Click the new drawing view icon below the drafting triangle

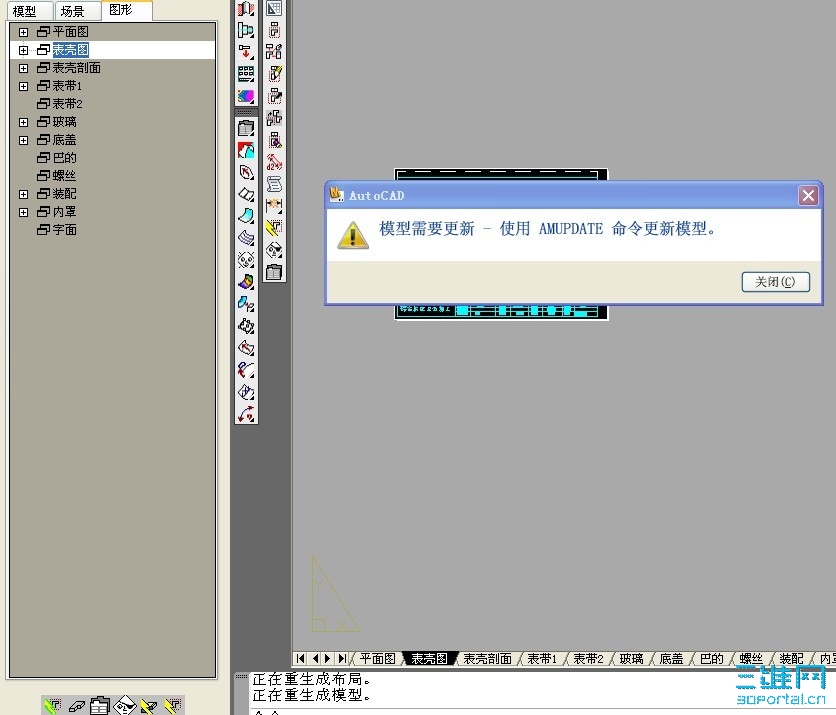(274, 30)
